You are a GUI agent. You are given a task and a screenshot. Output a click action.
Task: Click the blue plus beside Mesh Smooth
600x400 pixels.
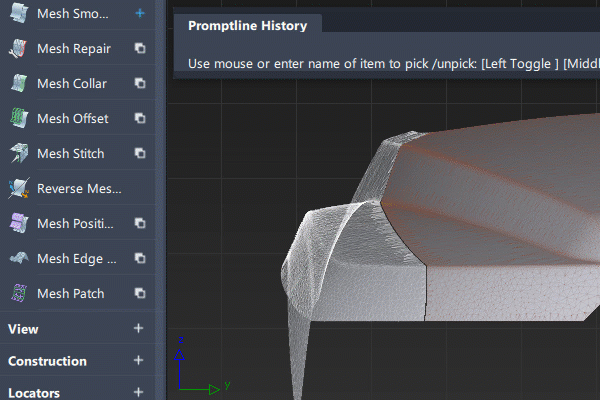click(140, 13)
